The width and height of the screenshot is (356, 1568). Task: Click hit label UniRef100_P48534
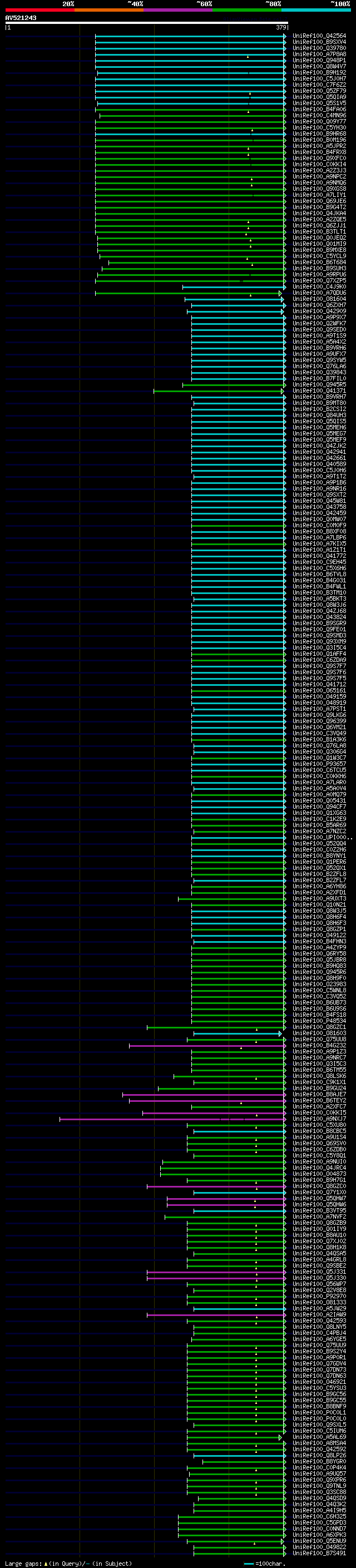[319, 1021]
